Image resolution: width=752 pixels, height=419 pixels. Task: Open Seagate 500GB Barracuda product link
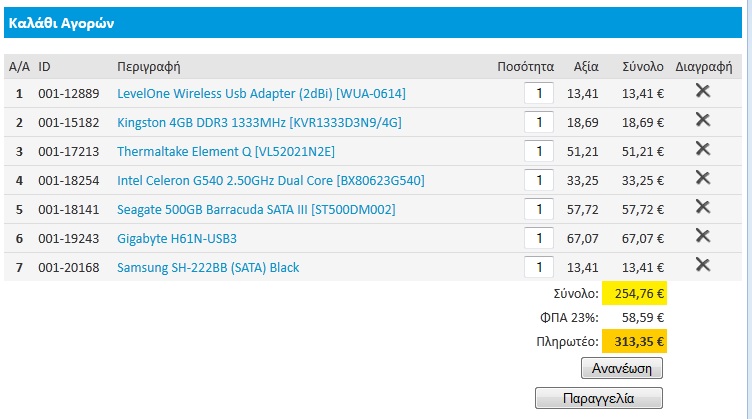coord(256,210)
